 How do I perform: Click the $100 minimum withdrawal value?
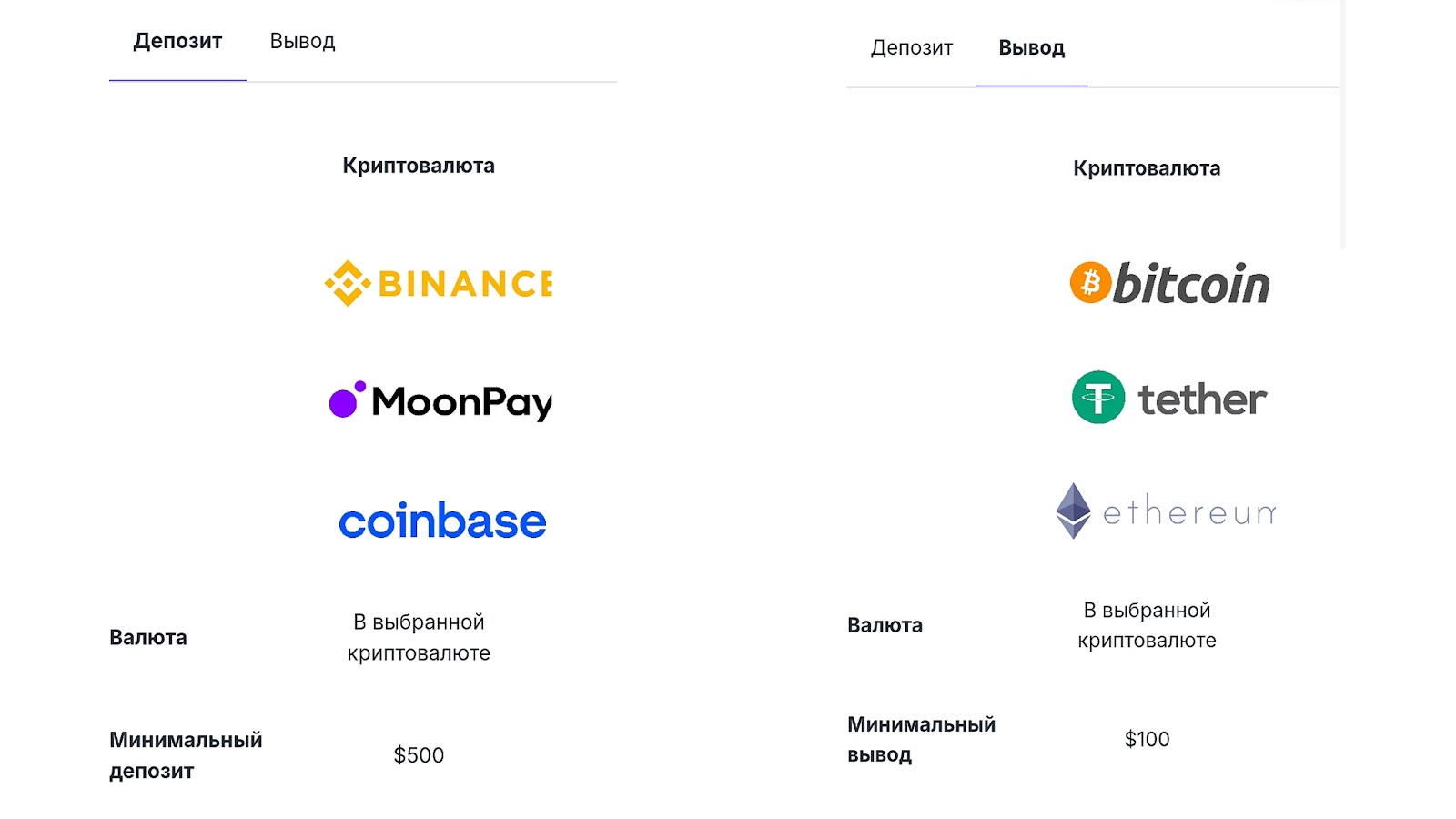coord(1147,739)
